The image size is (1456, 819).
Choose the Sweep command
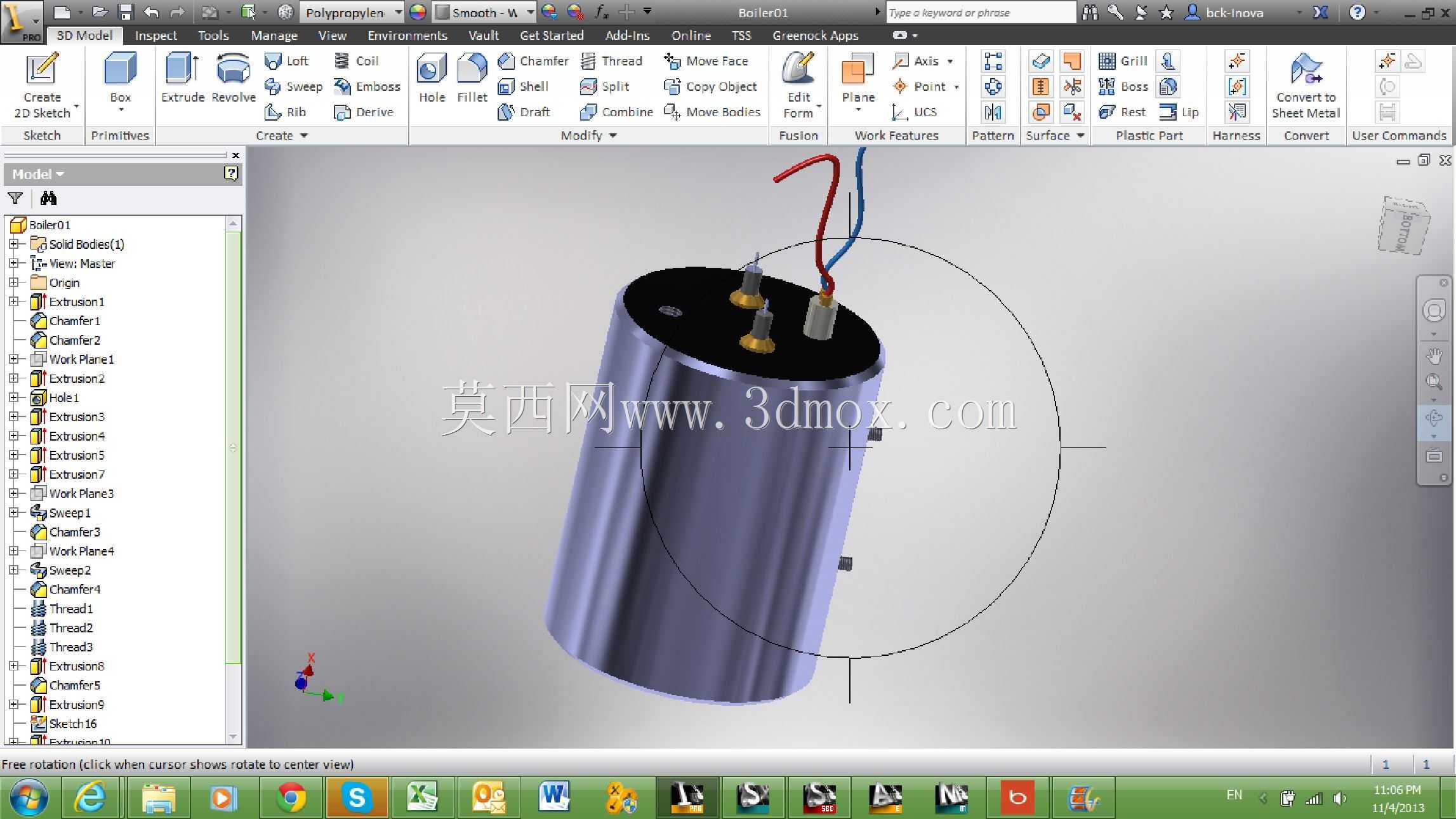[x=293, y=86]
